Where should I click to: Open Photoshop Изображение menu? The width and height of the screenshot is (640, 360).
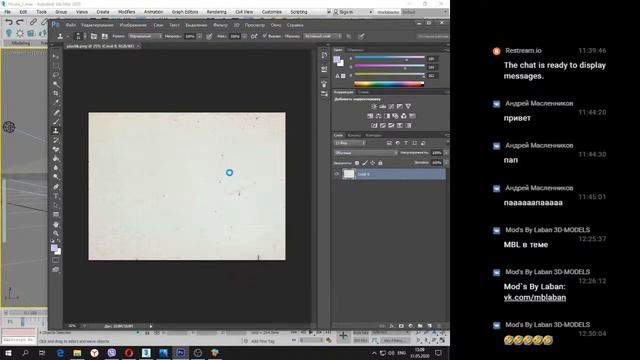tap(133, 25)
